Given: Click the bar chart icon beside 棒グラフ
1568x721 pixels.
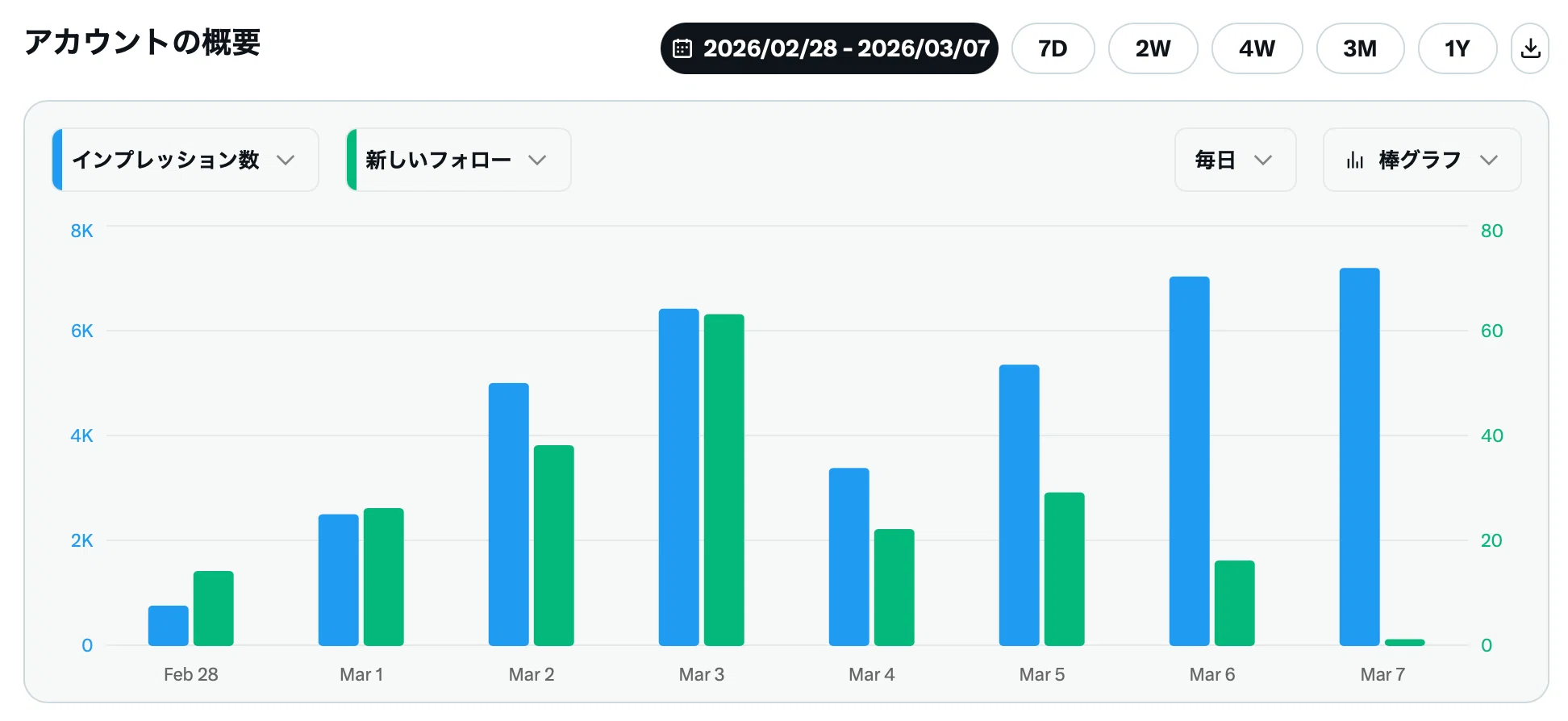Looking at the screenshot, I should [1355, 160].
